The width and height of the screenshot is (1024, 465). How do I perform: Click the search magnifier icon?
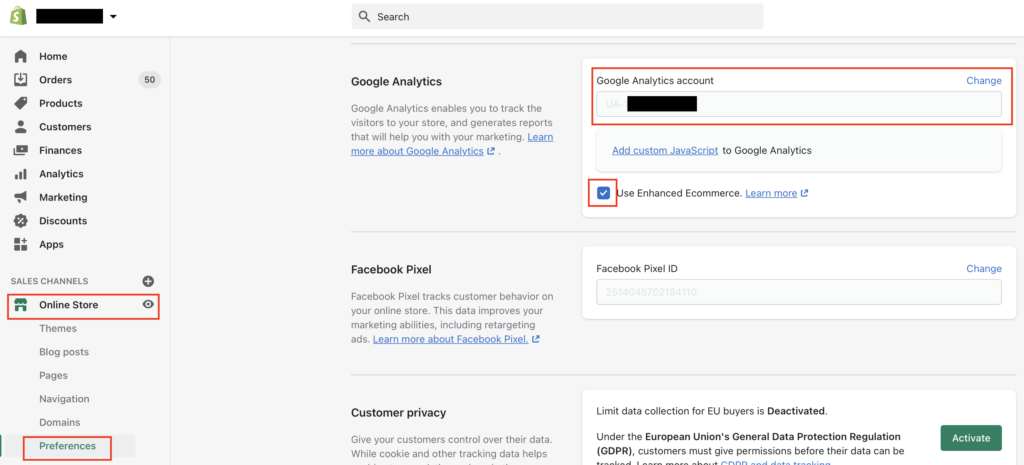[364, 16]
